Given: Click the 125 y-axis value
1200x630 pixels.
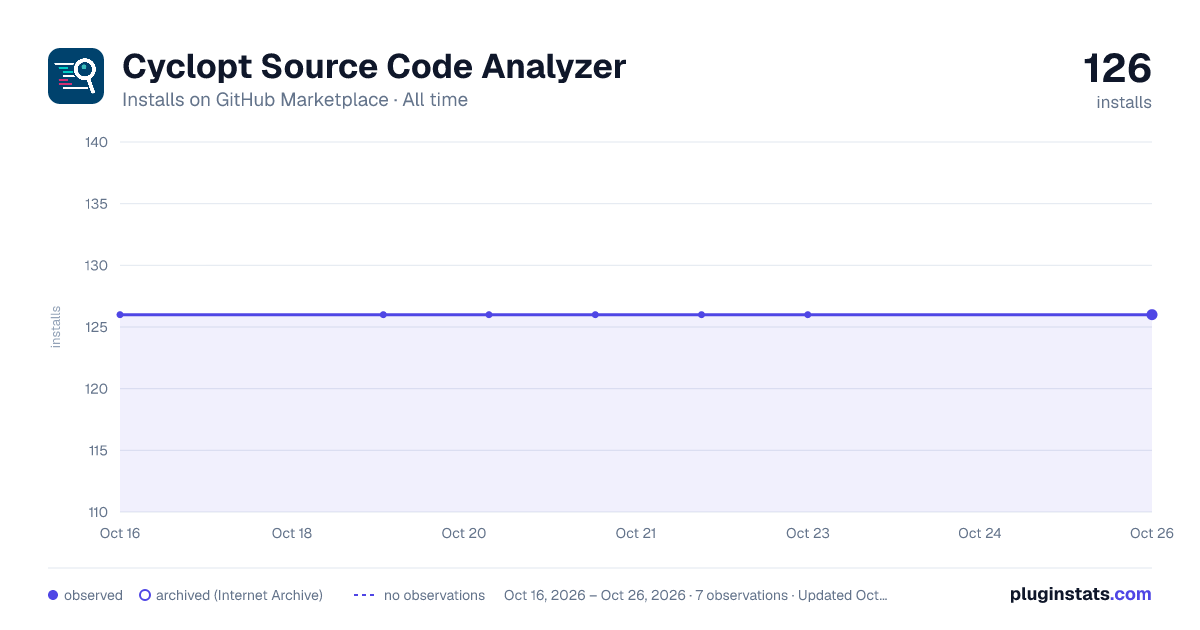Looking at the screenshot, I should coord(97,327).
